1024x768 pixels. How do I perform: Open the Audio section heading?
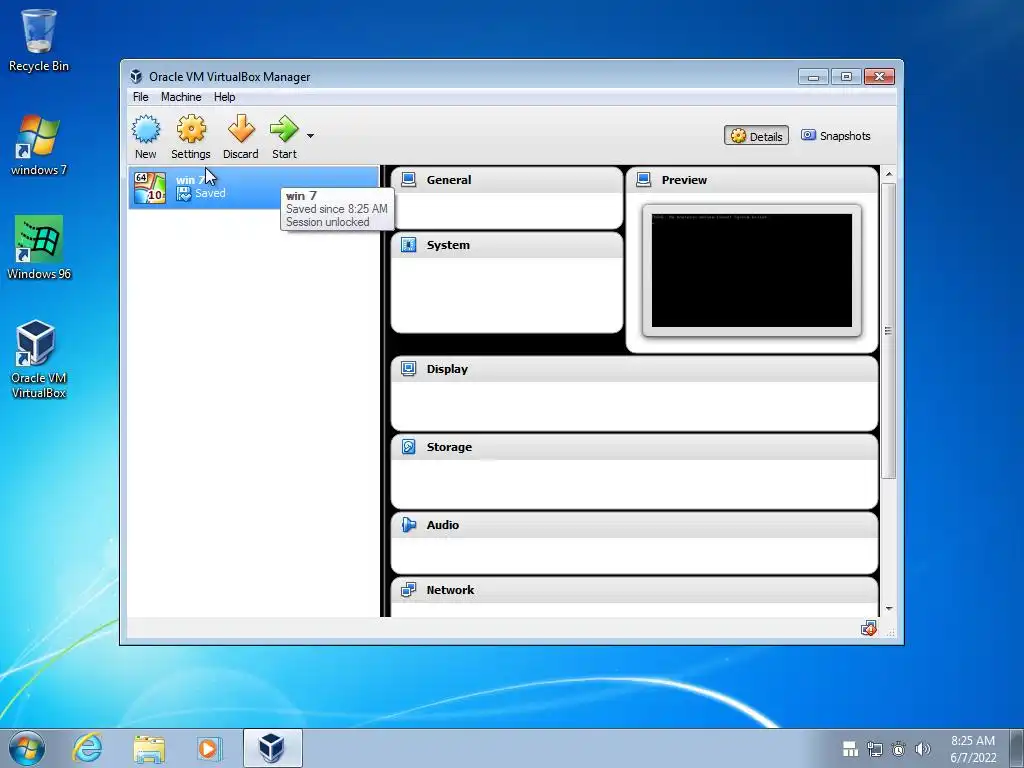click(x=443, y=525)
